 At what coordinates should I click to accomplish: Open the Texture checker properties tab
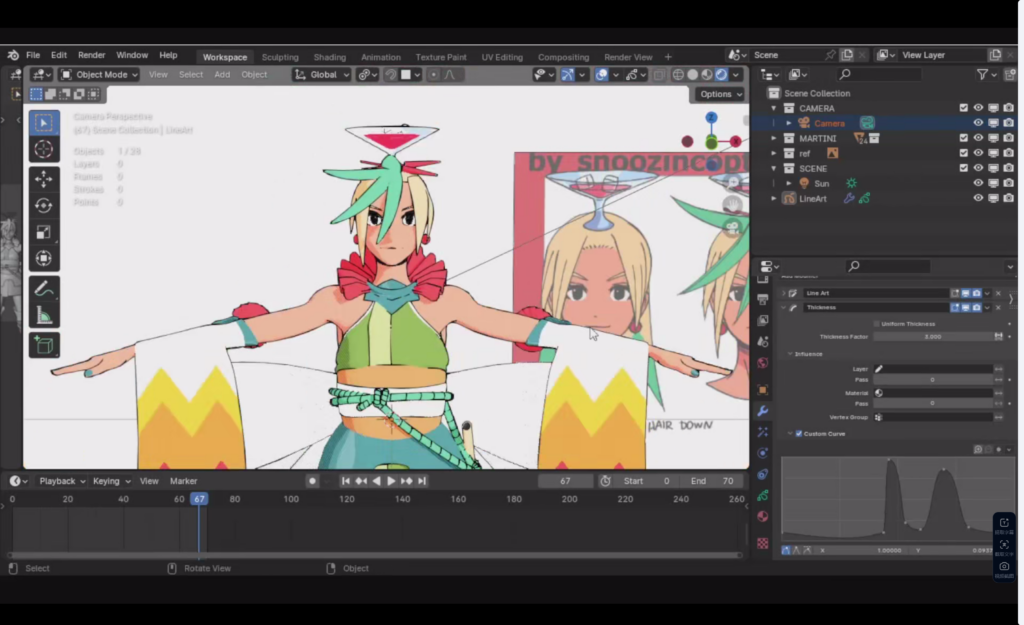[x=762, y=543]
